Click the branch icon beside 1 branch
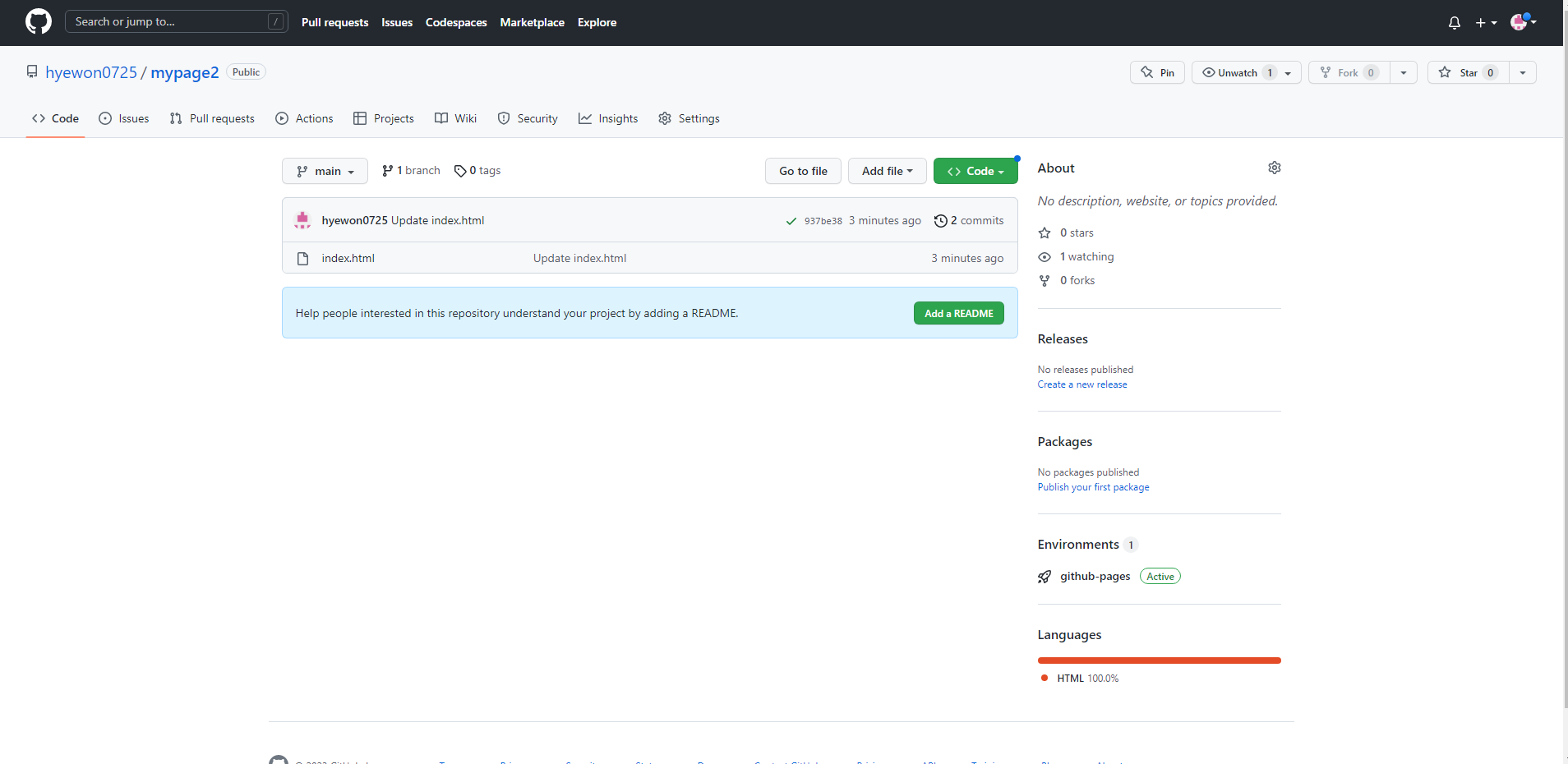 (387, 171)
